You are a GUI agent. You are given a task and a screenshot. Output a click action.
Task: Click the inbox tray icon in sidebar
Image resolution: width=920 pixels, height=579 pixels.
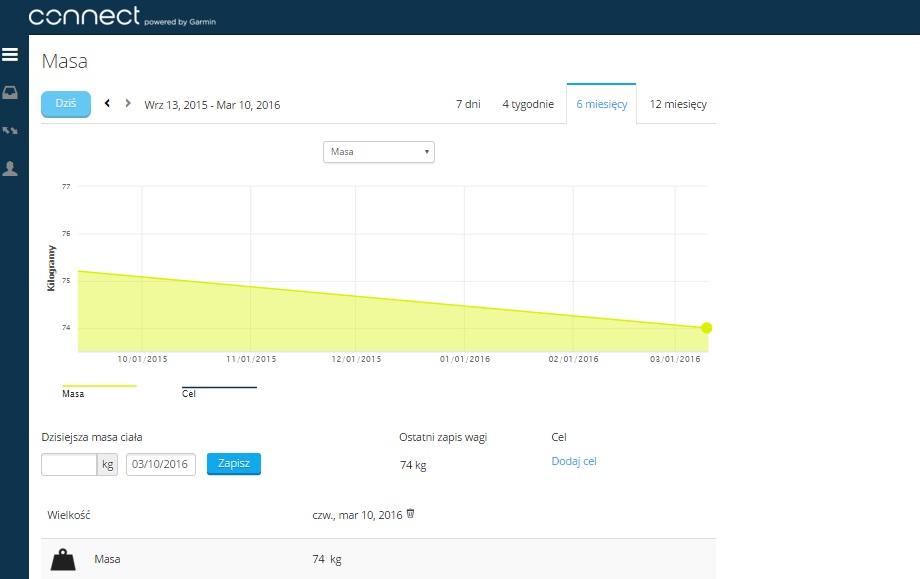(11, 93)
